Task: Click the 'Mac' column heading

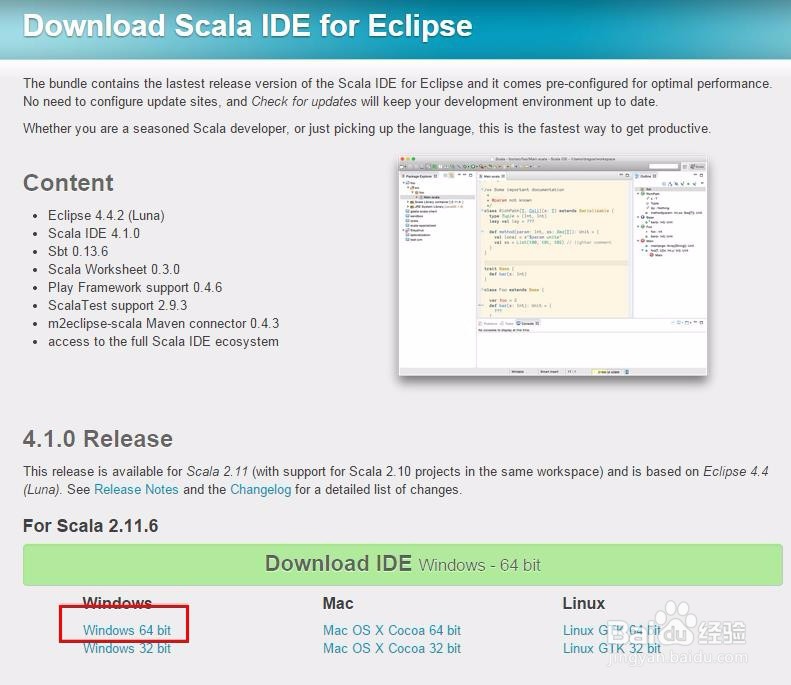Action: 338,603
